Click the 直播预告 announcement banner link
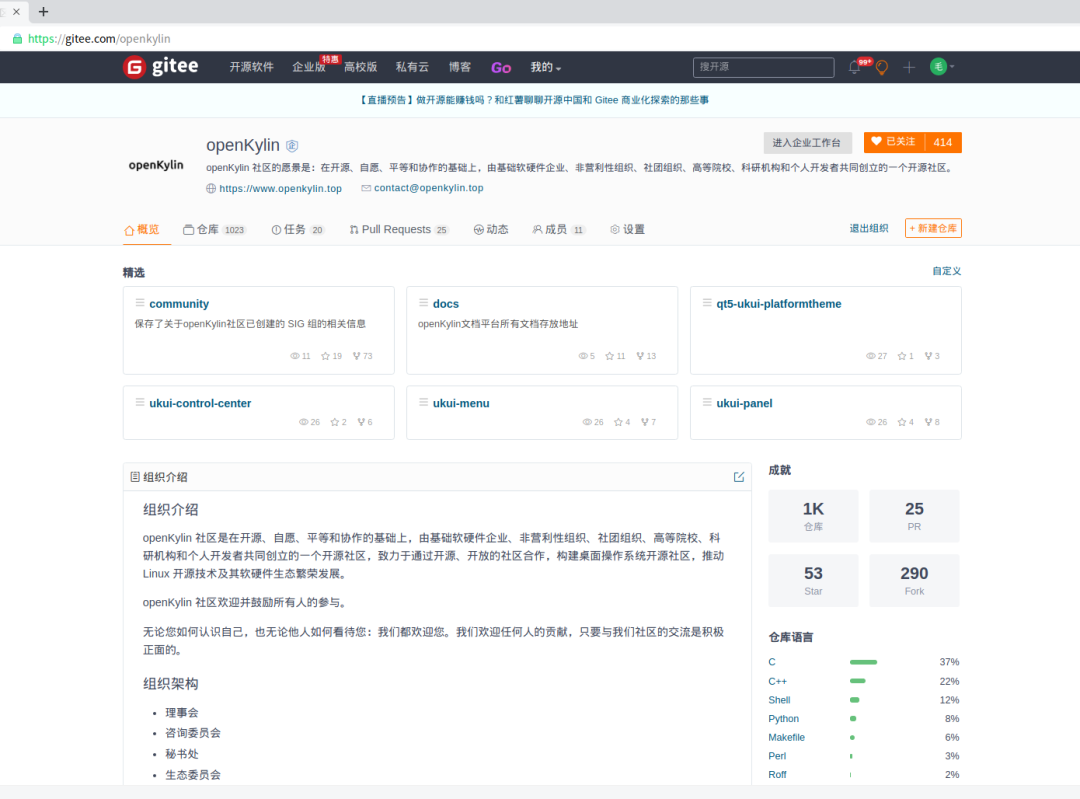The width and height of the screenshot is (1080, 799). click(534, 100)
